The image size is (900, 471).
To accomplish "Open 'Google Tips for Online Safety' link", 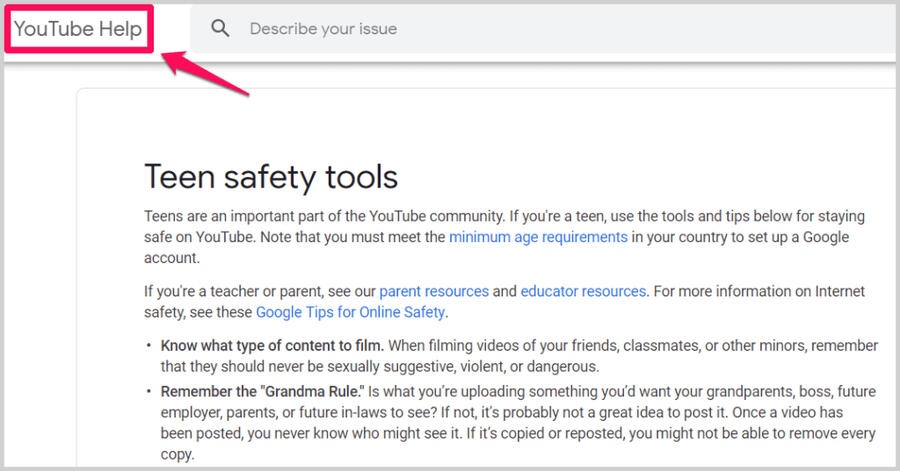I will point(350,312).
